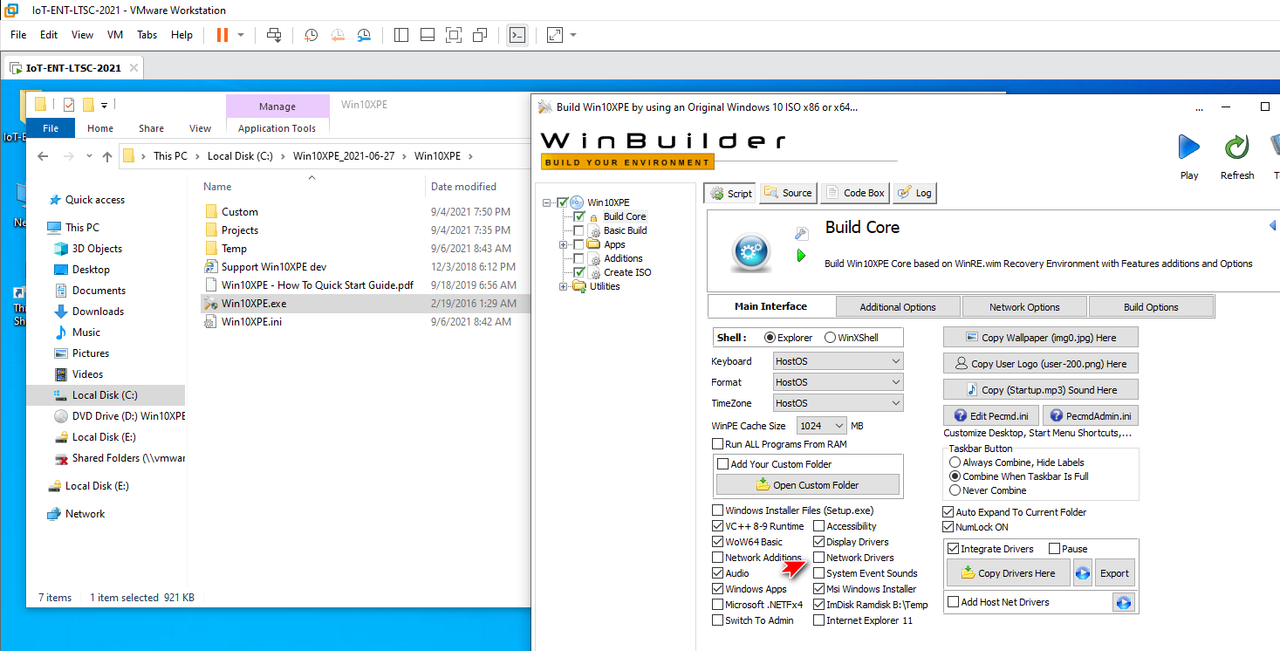The image size is (1280, 651).
Task: Open VMware Tabs menu
Action: pyautogui.click(x=147, y=34)
